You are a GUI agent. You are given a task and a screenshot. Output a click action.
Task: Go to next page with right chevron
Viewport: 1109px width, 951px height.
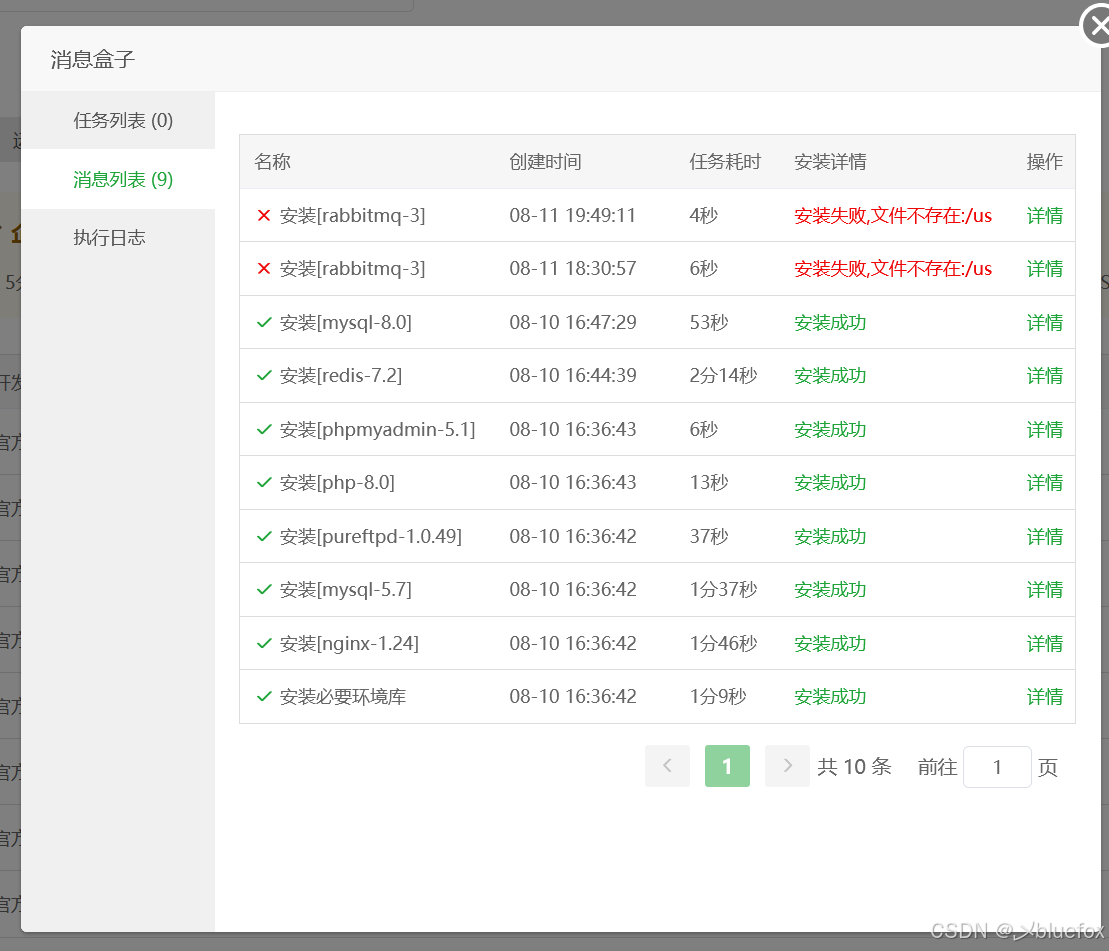point(787,766)
